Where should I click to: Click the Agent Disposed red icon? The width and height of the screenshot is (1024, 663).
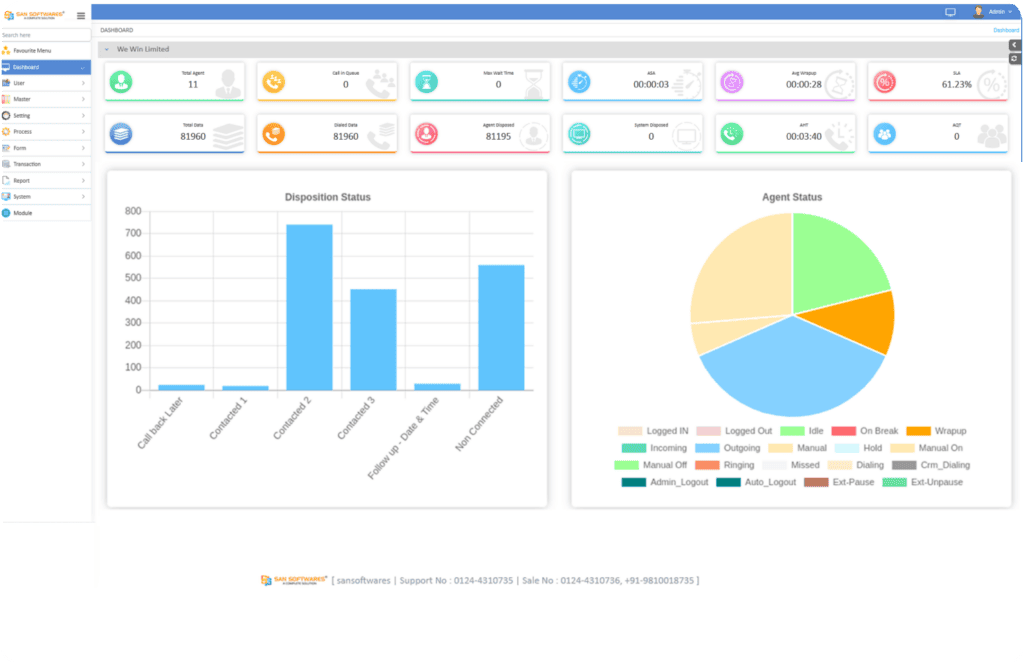coord(426,134)
